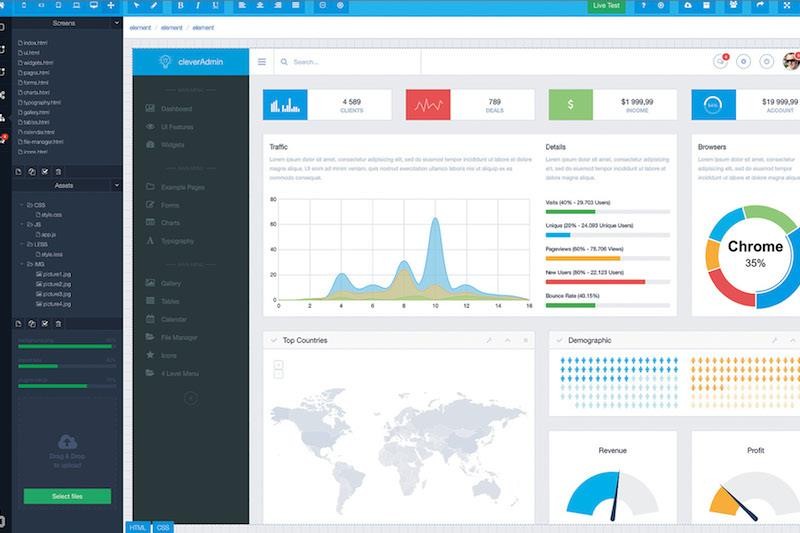800x533 pixels.
Task: Open style.css file in Assets
Action: pos(49,215)
